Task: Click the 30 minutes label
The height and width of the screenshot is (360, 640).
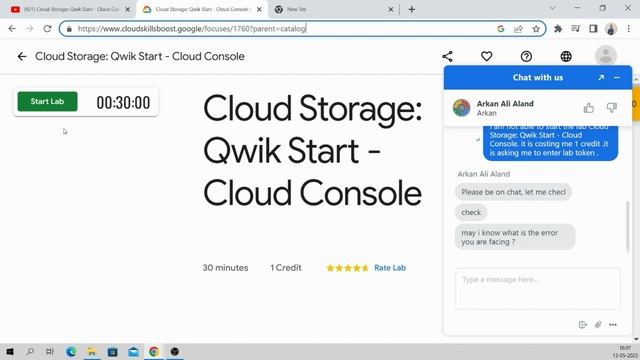Action: tap(225, 268)
